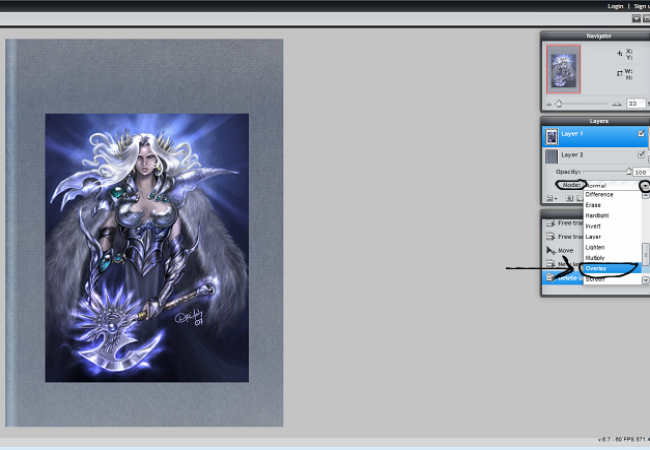This screenshot has height=450, width=650.
Task: Choose Screen blend mode
Action: [x=612, y=279]
